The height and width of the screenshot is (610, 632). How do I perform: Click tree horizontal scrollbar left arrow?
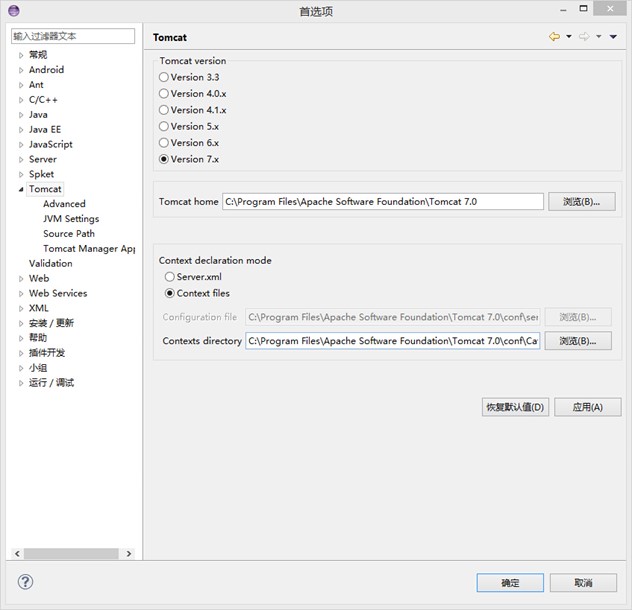click(17, 554)
